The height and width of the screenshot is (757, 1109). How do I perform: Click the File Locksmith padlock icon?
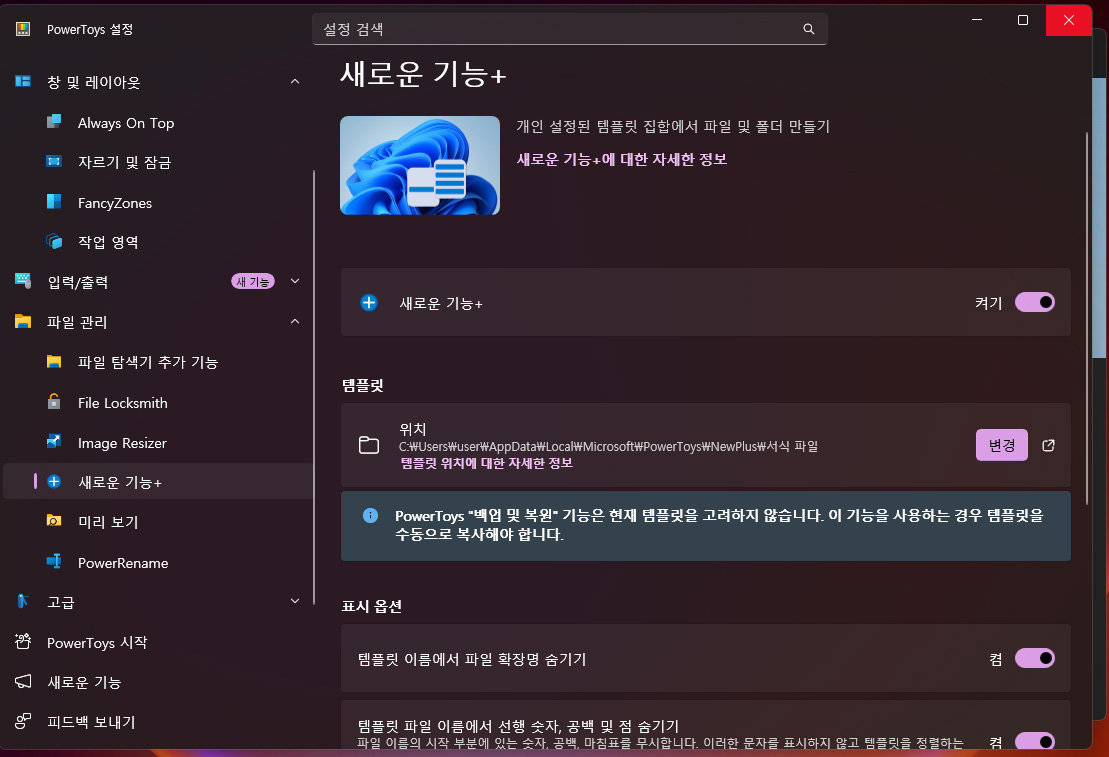tap(54, 402)
